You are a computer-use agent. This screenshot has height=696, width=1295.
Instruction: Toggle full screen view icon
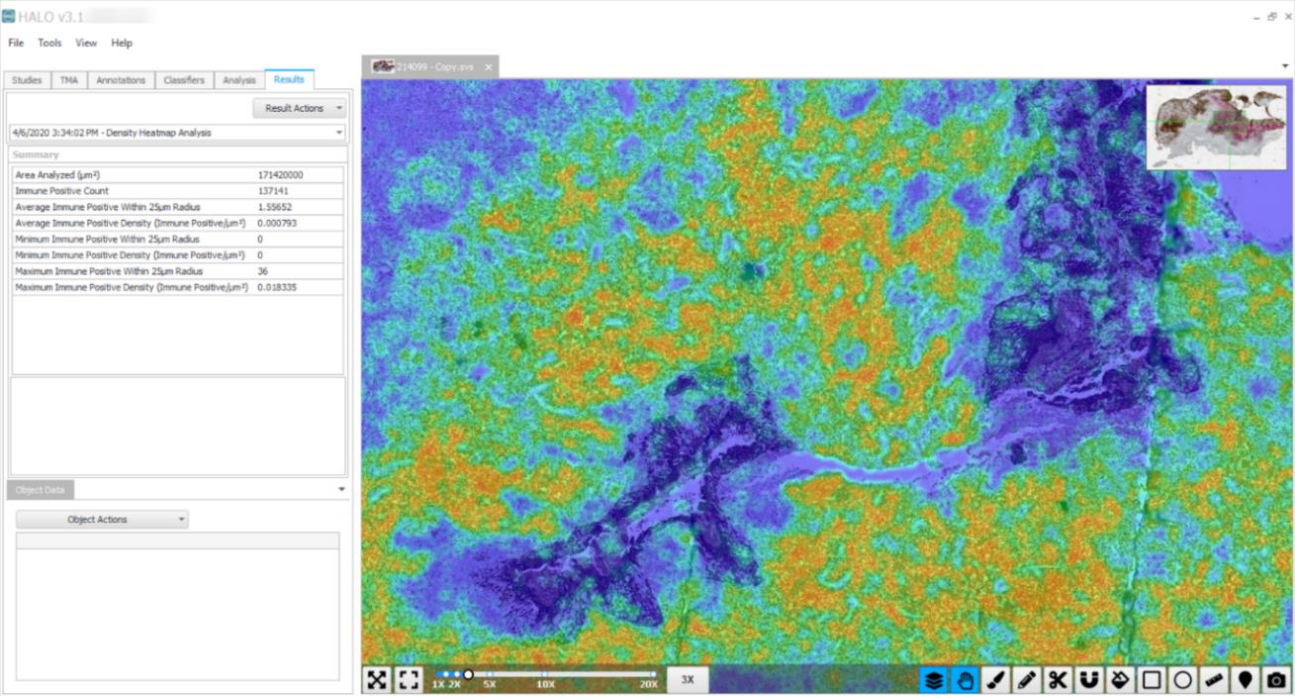(409, 680)
